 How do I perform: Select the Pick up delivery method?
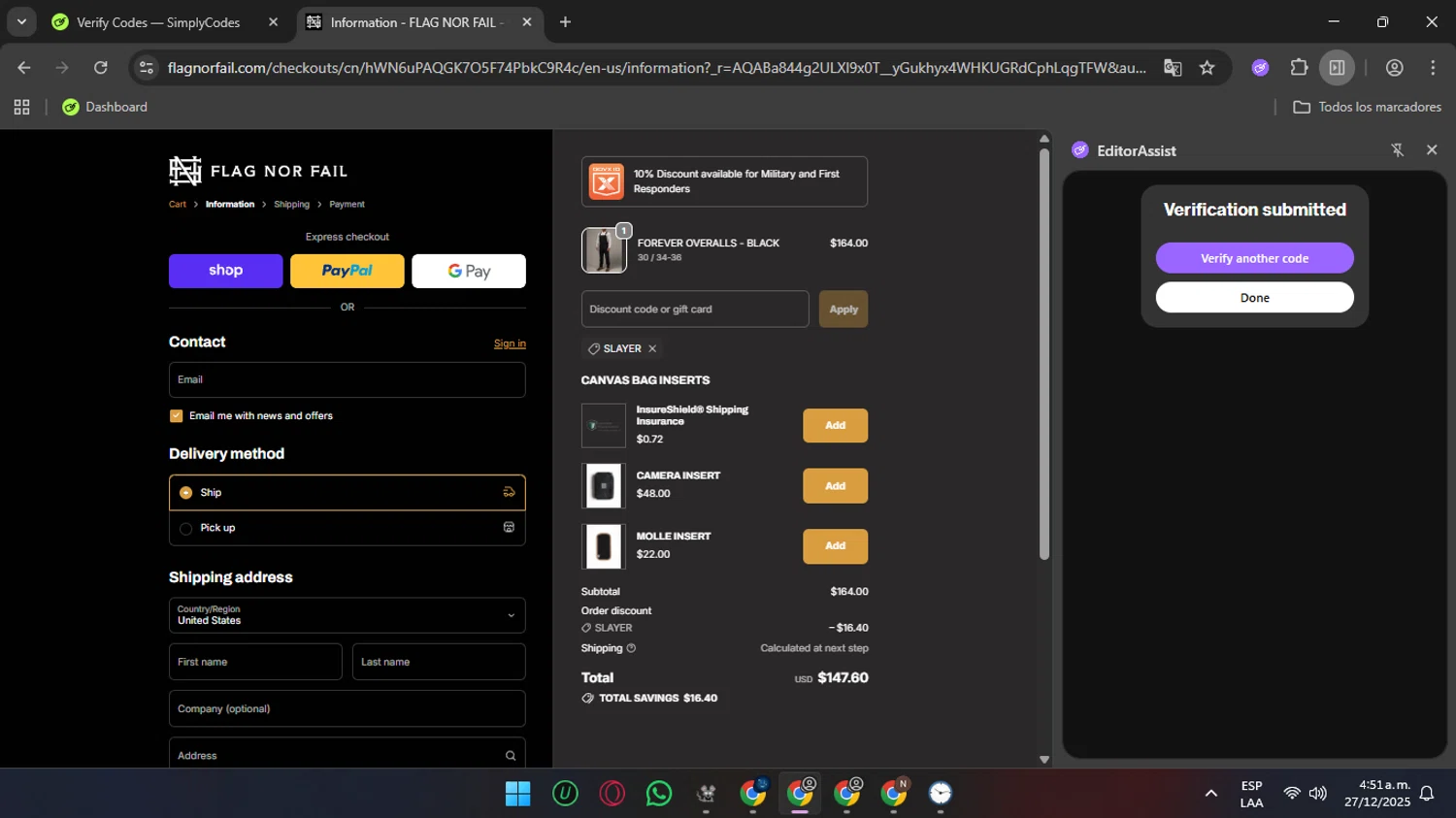click(x=347, y=528)
